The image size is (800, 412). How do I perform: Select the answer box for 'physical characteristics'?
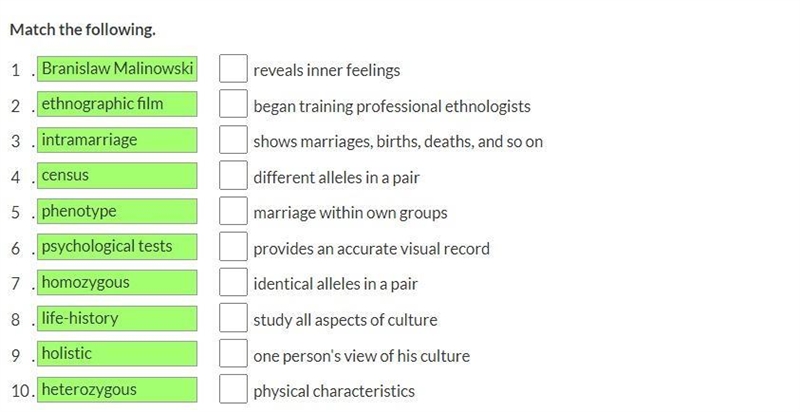(x=233, y=389)
